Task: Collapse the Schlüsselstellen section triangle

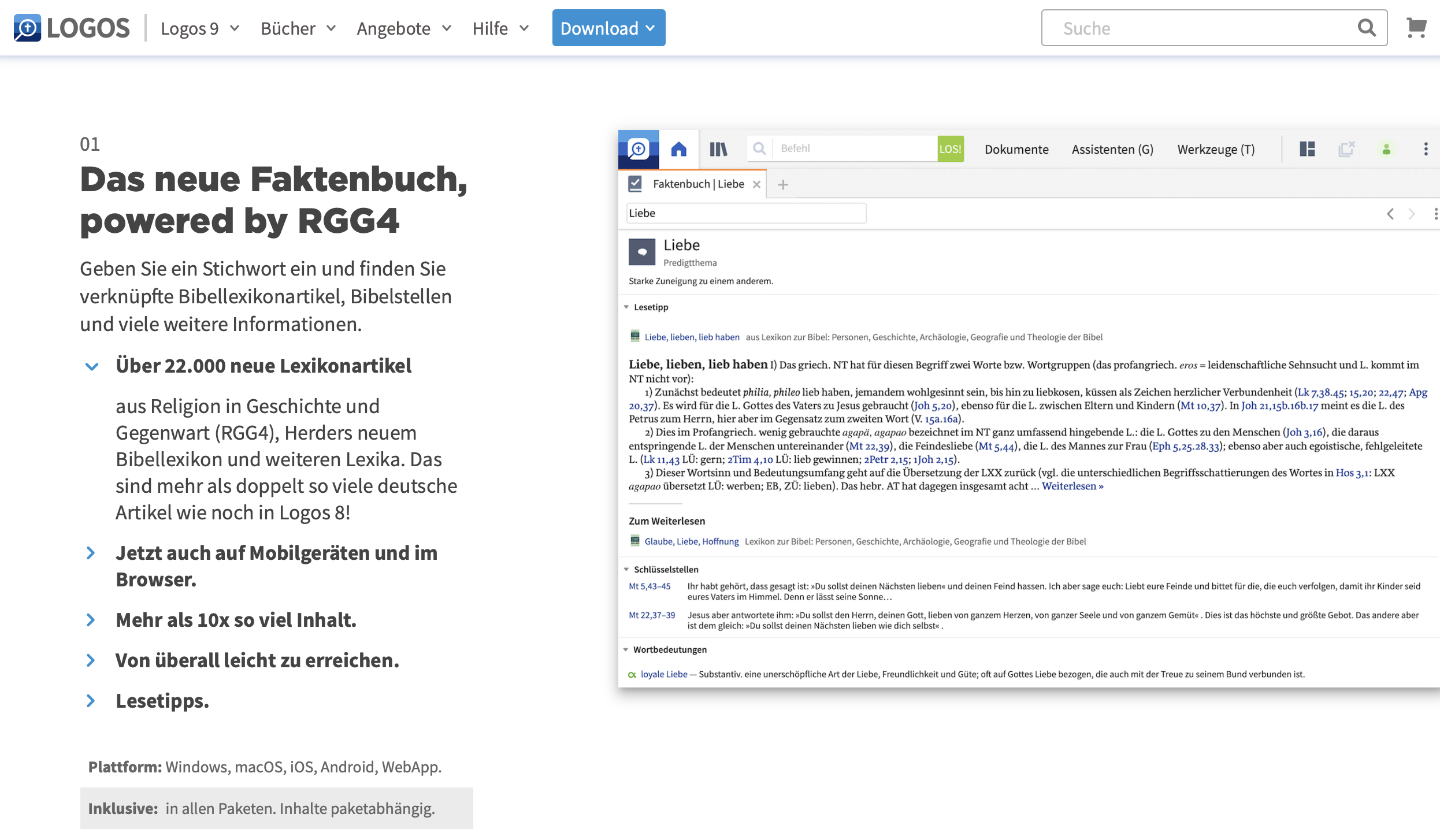Action: click(x=626, y=570)
